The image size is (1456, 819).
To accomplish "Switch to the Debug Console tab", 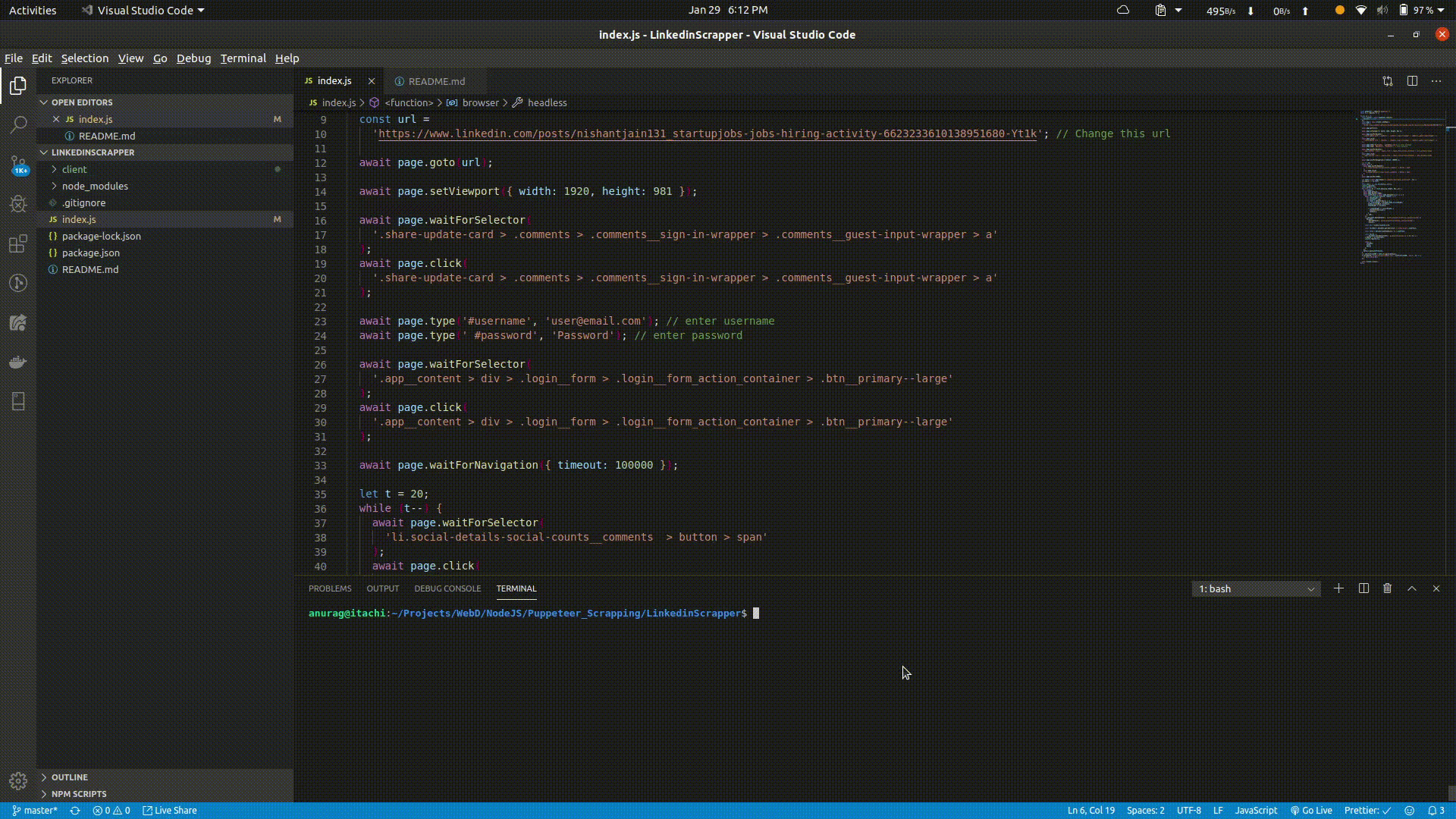I will (447, 588).
